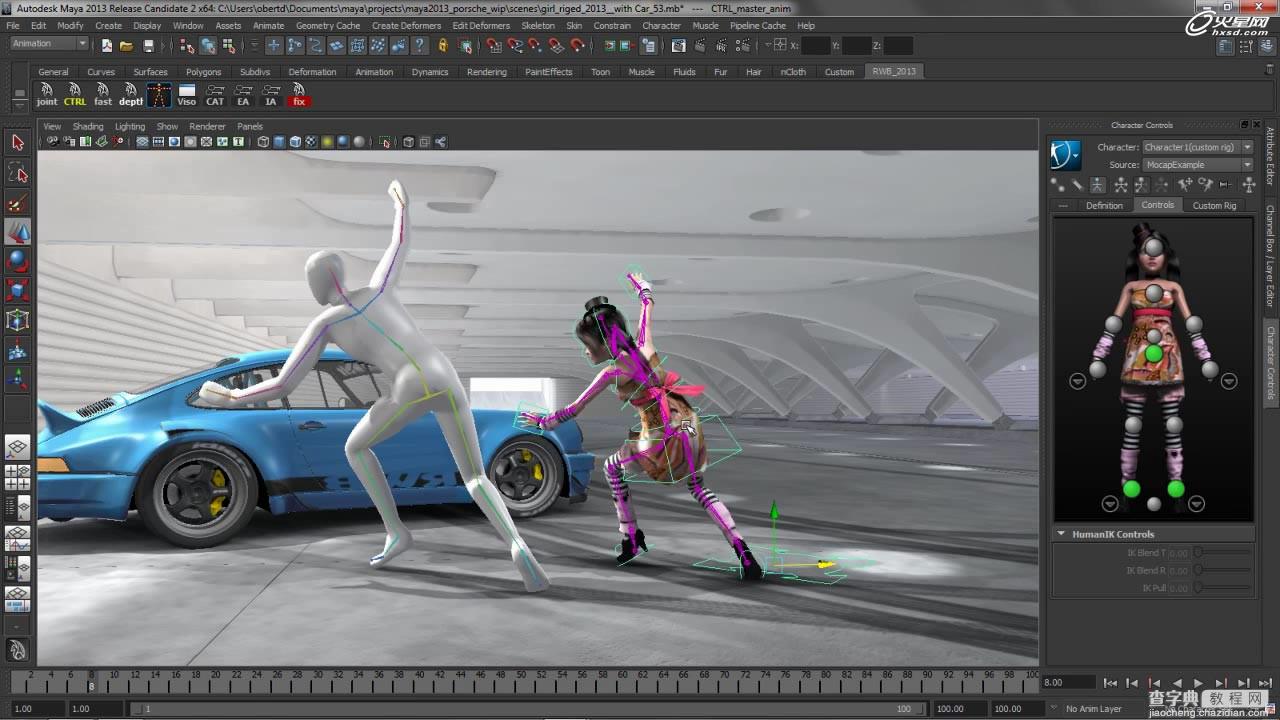Toggle Select by object type mode
This screenshot has height=720, width=1280.
pos(208,45)
